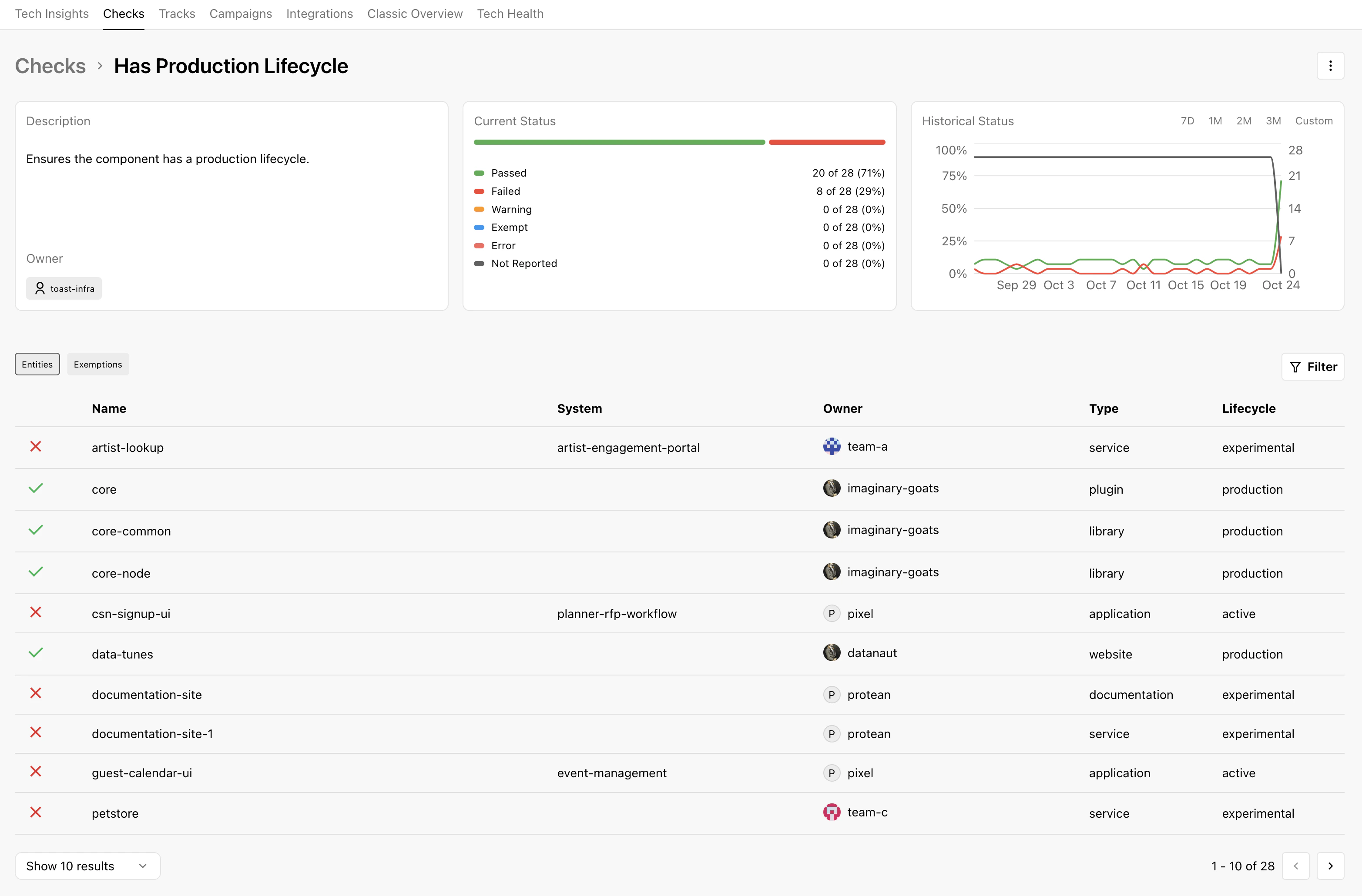Screen dimensions: 1362x896
Task: Open the Filter panel
Action: tap(1313, 367)
